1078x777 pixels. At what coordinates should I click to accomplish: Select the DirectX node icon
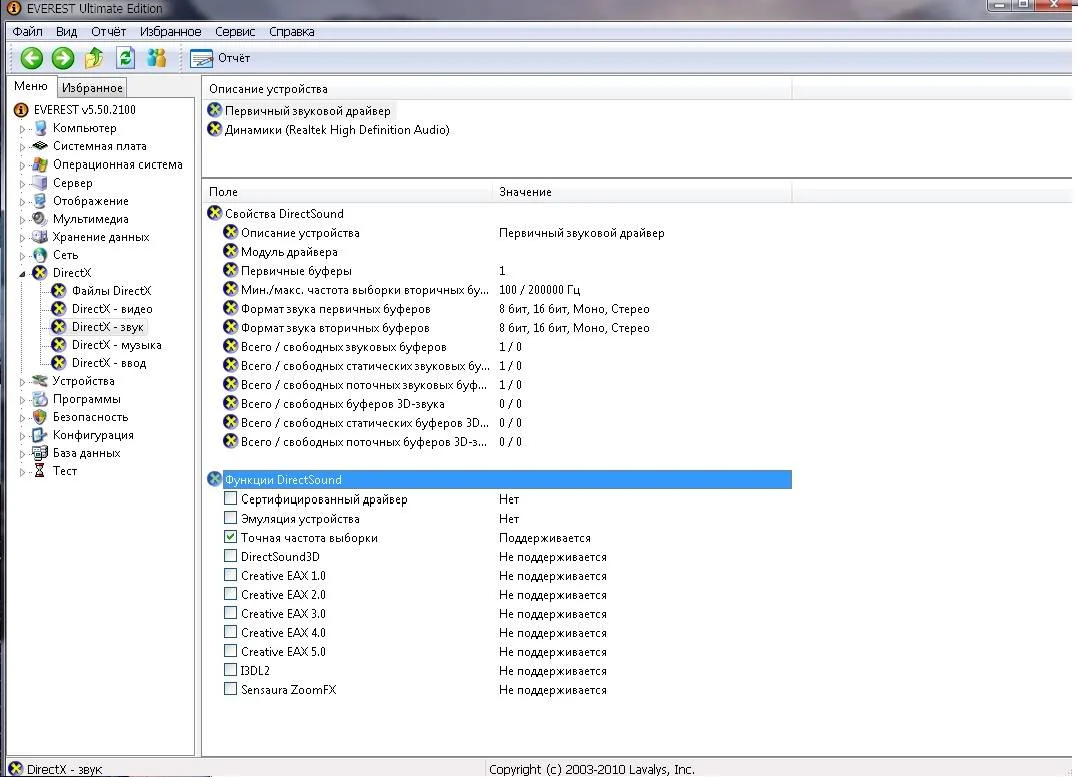41,272
